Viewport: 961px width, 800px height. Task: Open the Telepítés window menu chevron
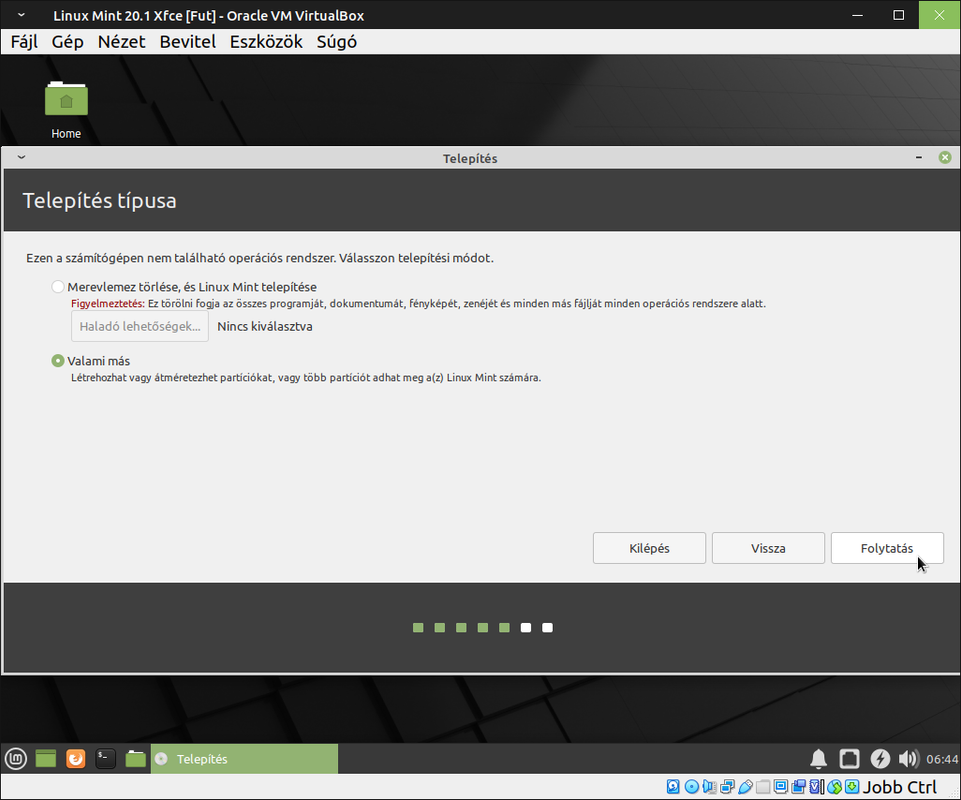(21, 158)
